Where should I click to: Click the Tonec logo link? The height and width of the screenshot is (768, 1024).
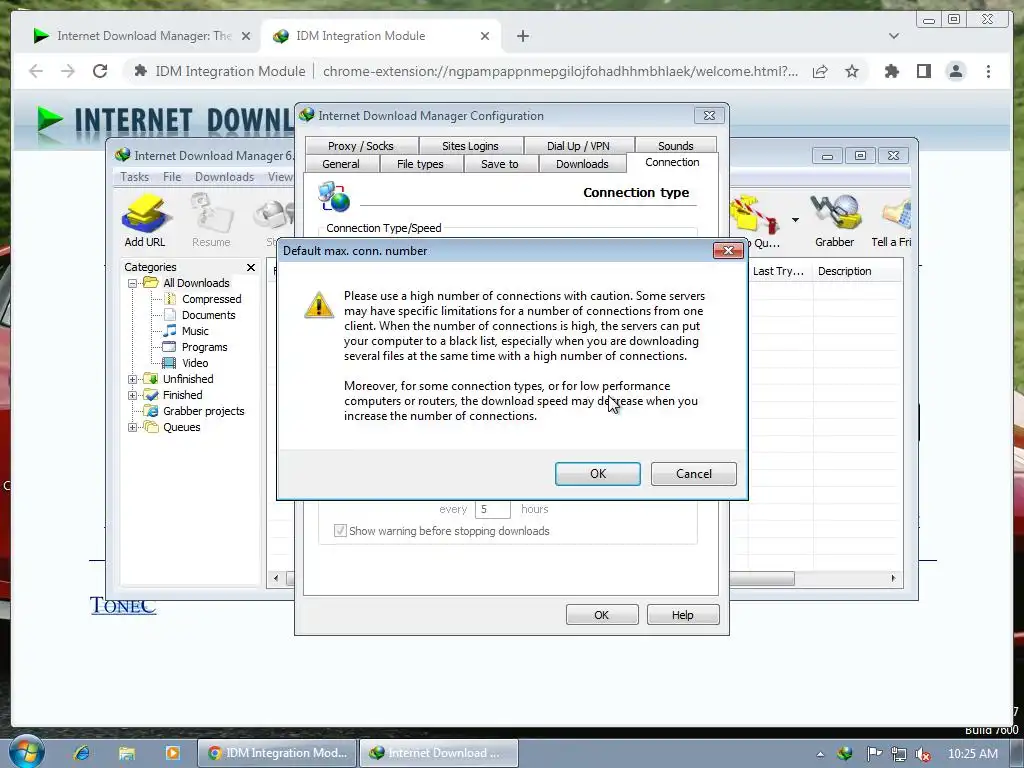click(x=123, y=605)
